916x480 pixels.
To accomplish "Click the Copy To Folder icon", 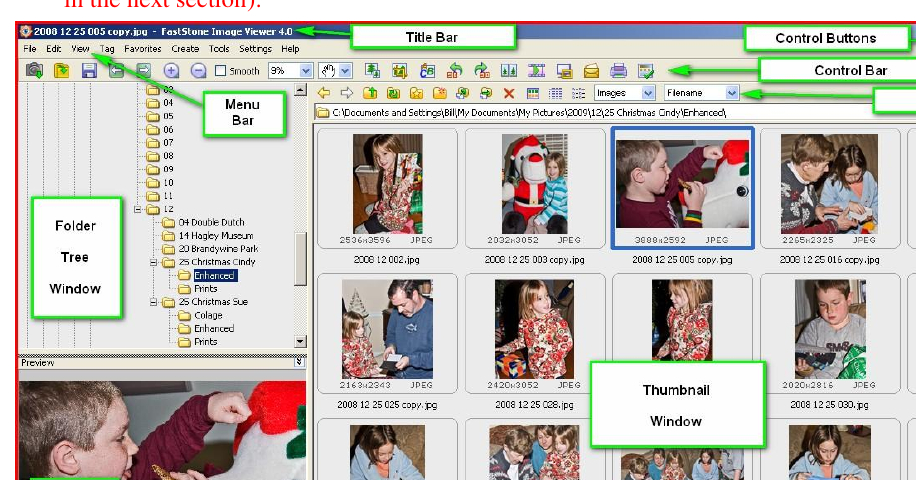I will (463, 93).
